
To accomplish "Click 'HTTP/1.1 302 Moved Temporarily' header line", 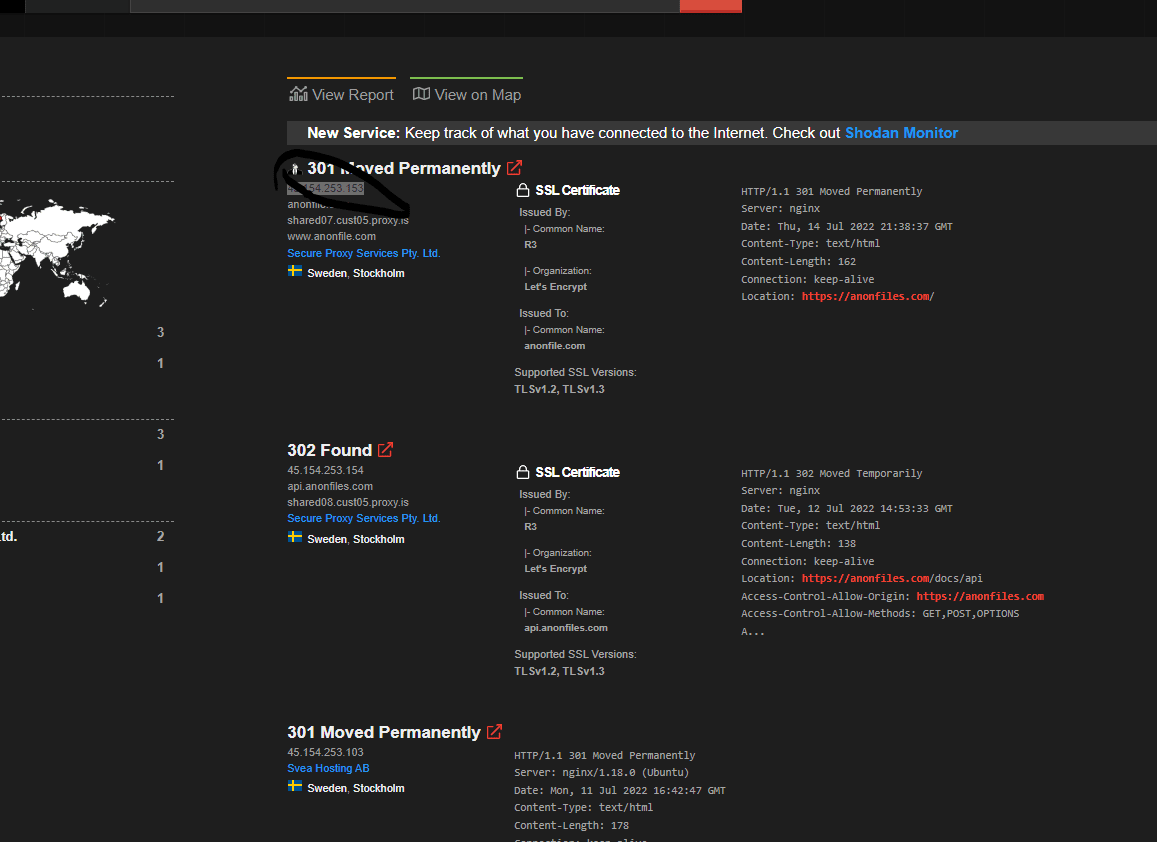I will tap(832, 473).
